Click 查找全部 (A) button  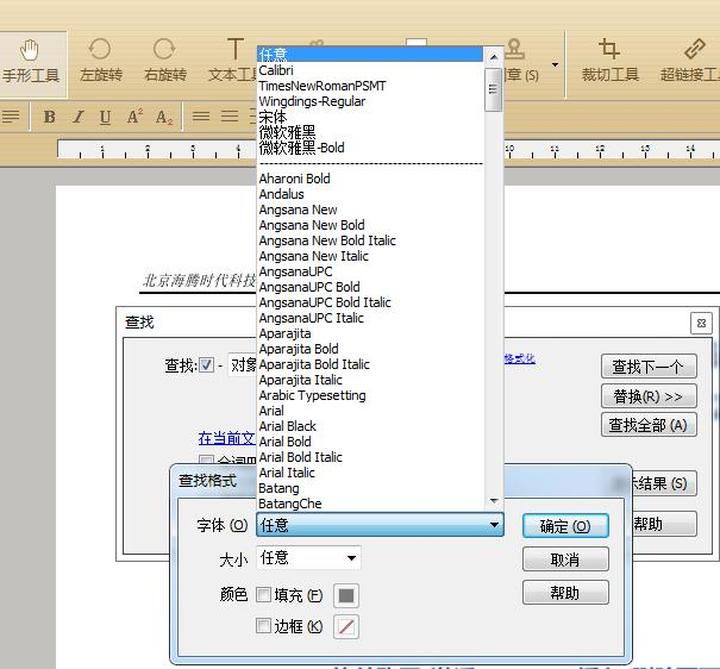648,425
